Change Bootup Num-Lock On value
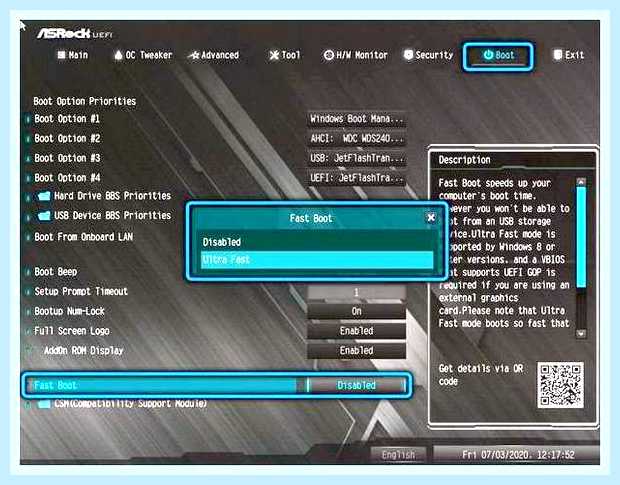Image resolution: width=620 pixels, height=485 pixels. click(x=356, y=311)
